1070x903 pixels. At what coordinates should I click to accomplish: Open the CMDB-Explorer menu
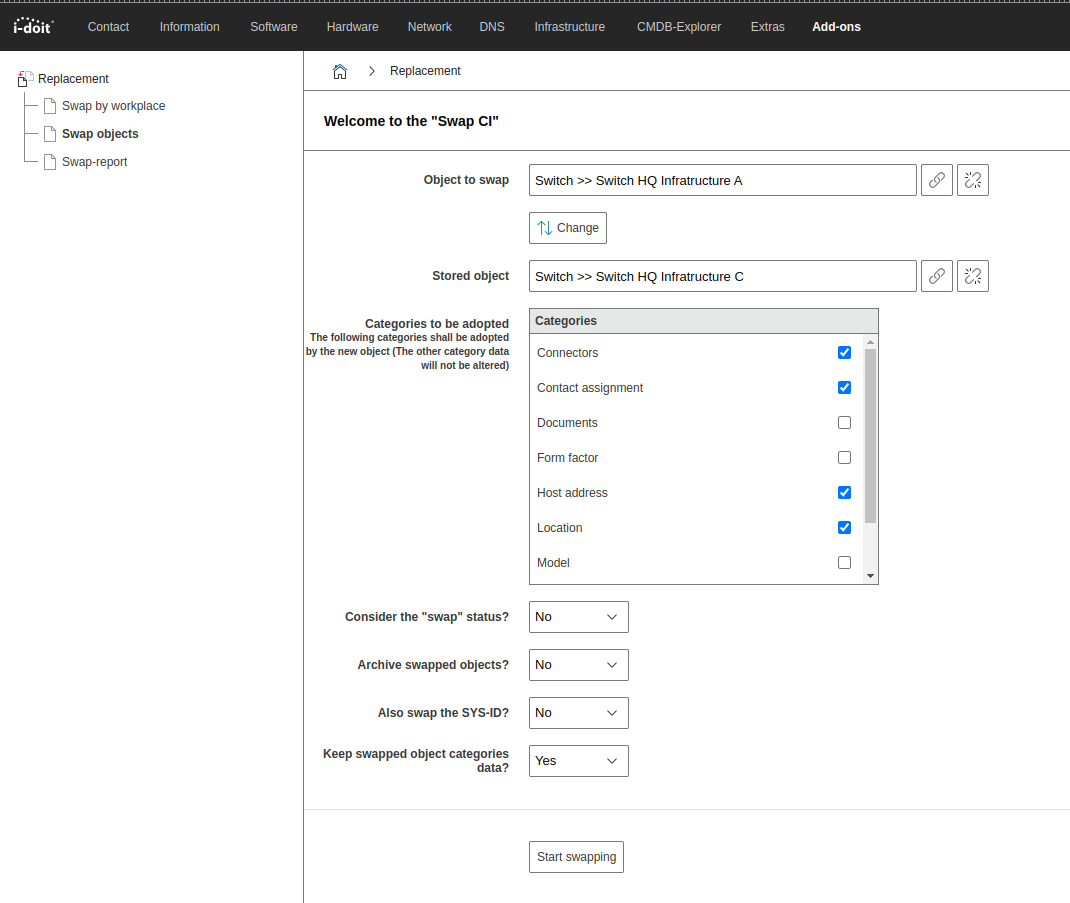click(x=678, y=27)
